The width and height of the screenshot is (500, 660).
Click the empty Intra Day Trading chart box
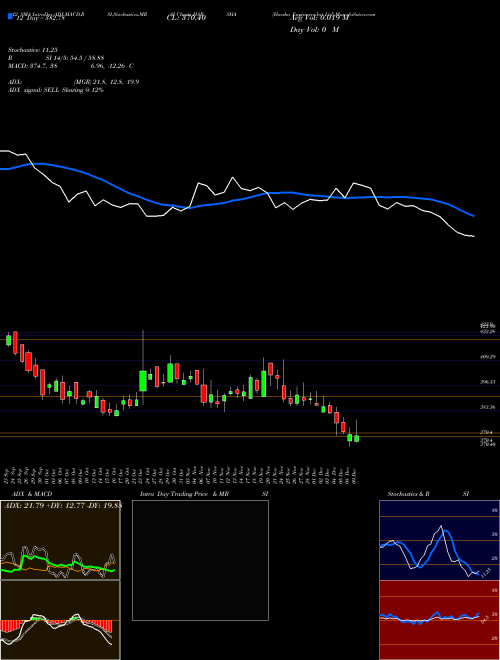[200, 560]
